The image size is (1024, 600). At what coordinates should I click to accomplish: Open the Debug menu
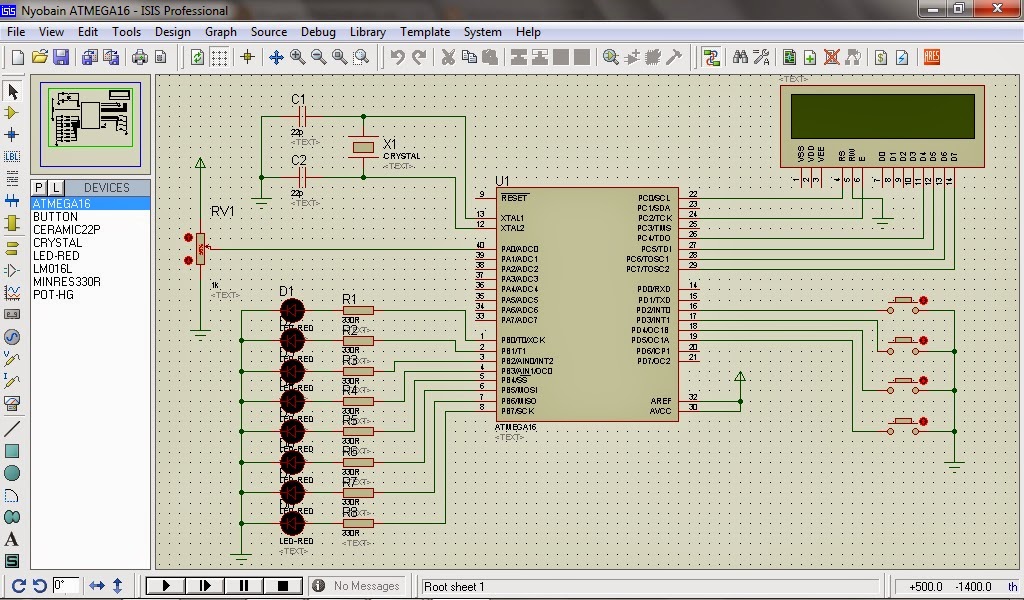click(x=318, y=31)
